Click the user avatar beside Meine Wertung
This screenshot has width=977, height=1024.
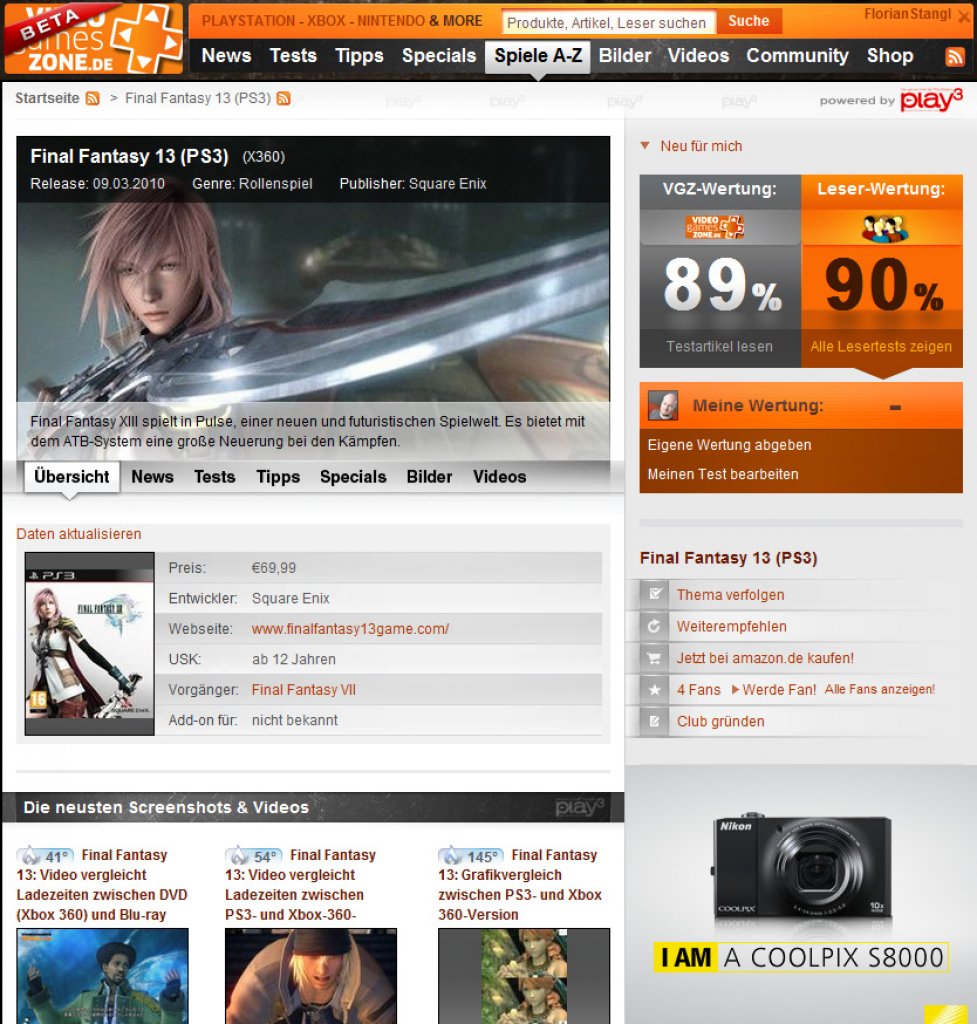coord(663,406)
